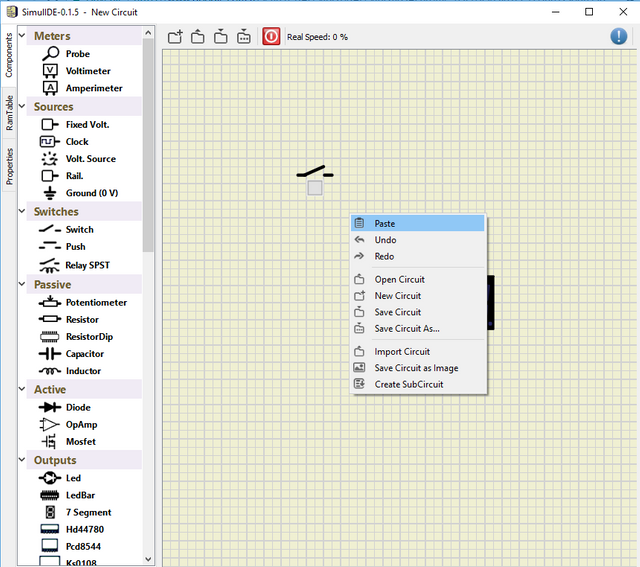This screenshot has width=640, height=567.
Task: Select the Switch component icon
Action: [x=50, y=229]
